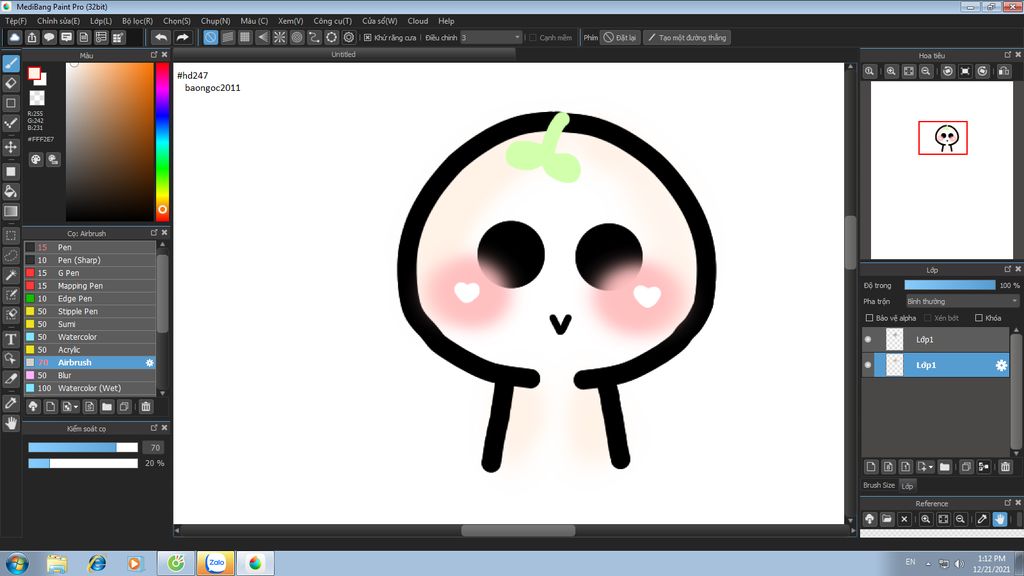Expand the add brush dropdown arrow
This screenshot has height=576, width=1024.
(76, 407)
